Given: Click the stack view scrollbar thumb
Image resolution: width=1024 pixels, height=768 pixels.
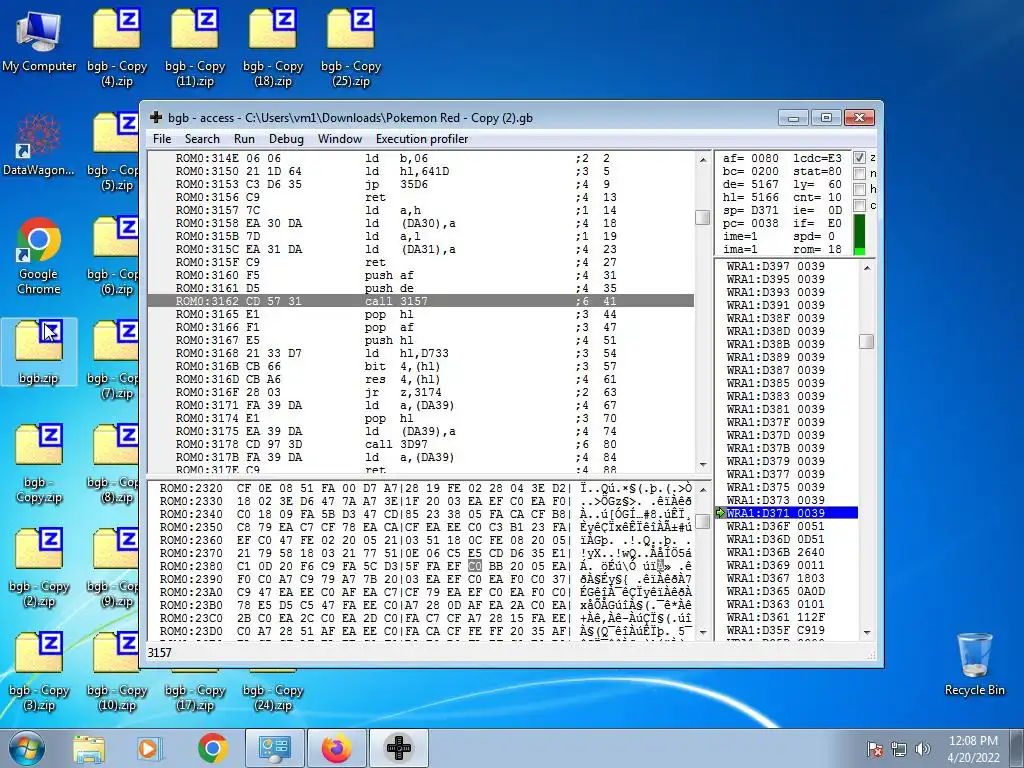Looking at the screenshot, I should 867,342.
